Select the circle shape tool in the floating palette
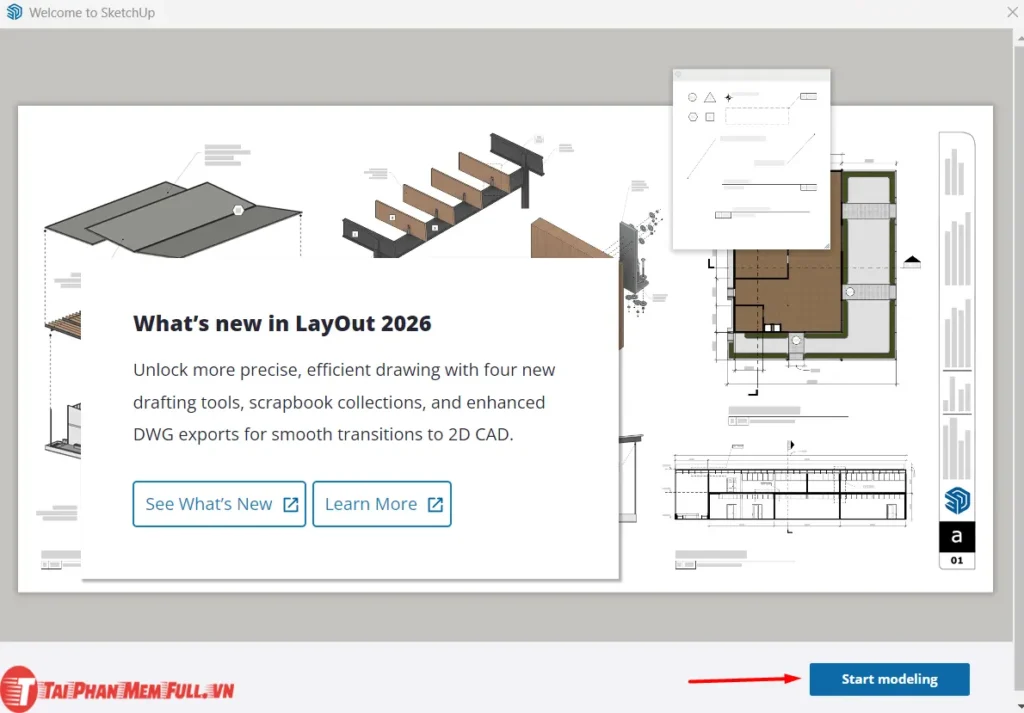 [x=692, y=97]
